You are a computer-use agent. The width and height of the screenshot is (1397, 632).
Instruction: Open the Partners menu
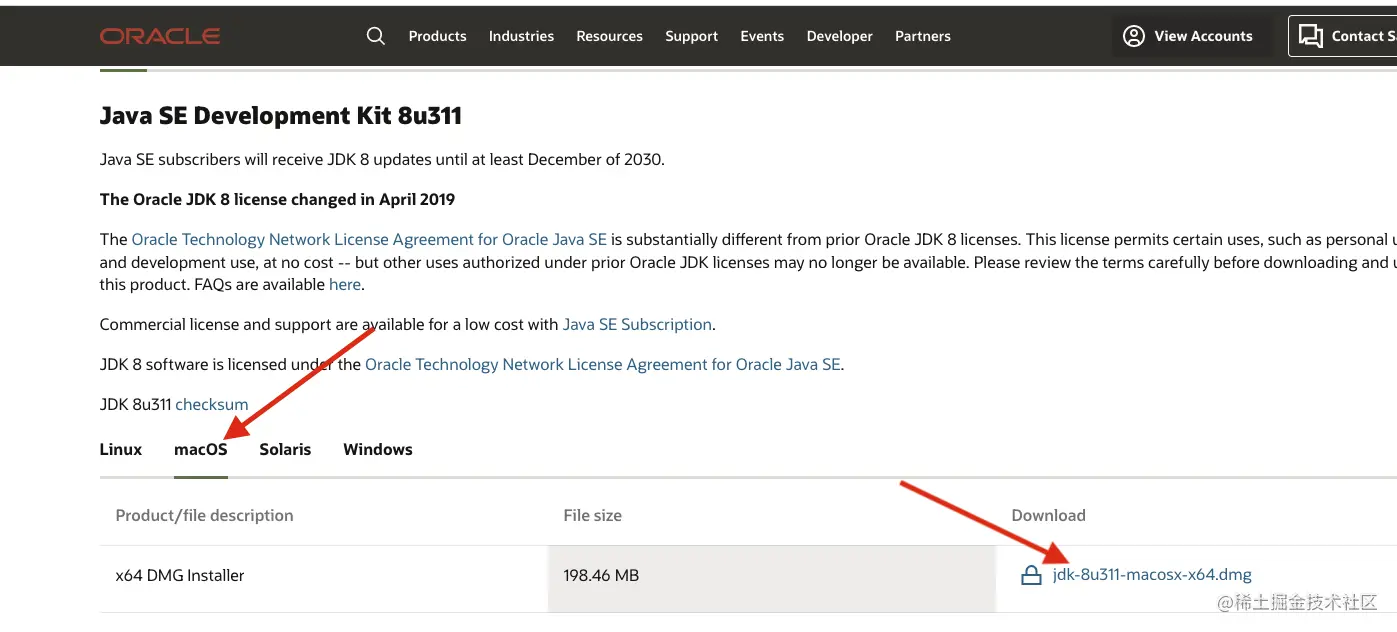coord(922,36)
